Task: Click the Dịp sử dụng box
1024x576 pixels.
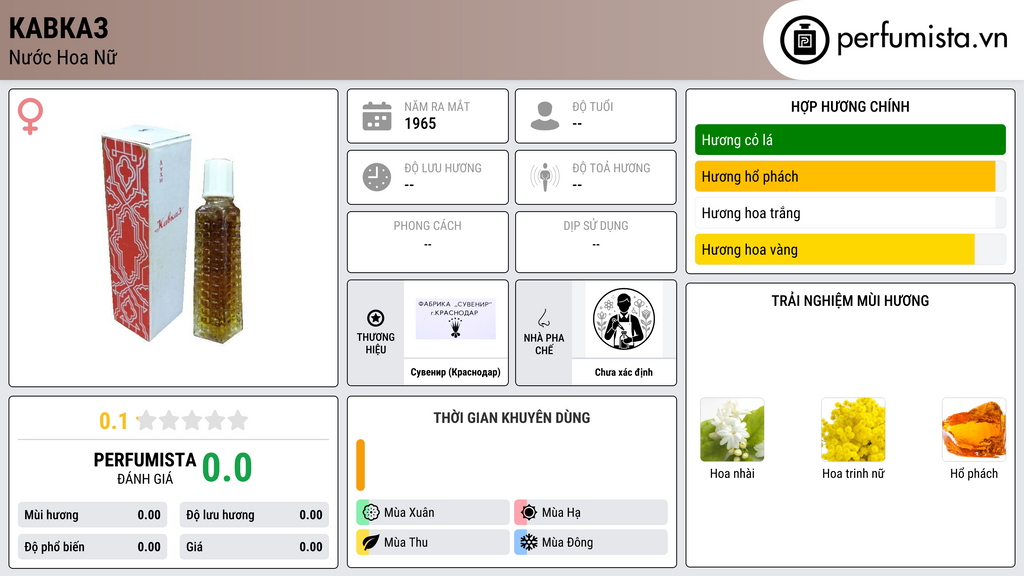Action: point(596,242)
